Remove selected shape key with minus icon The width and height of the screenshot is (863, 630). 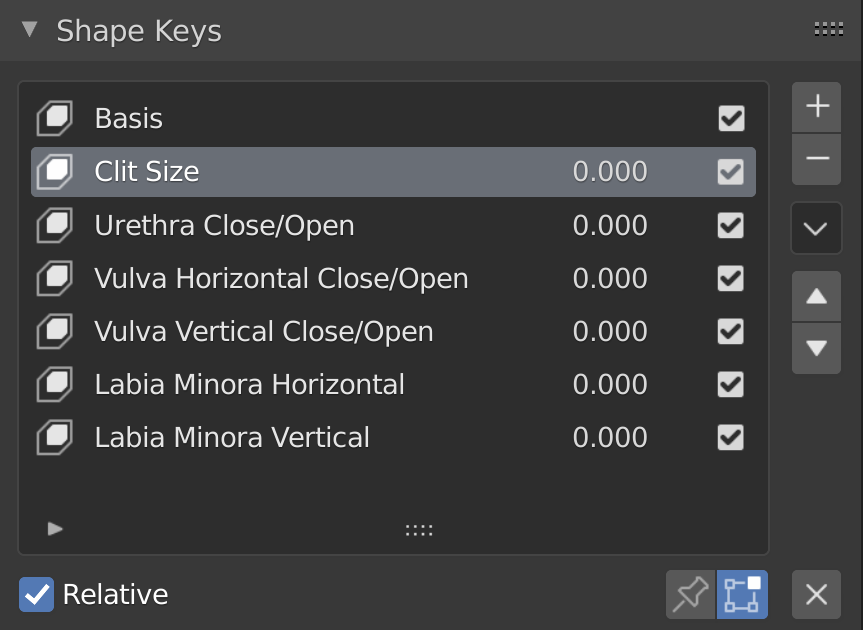coord(816,159)
